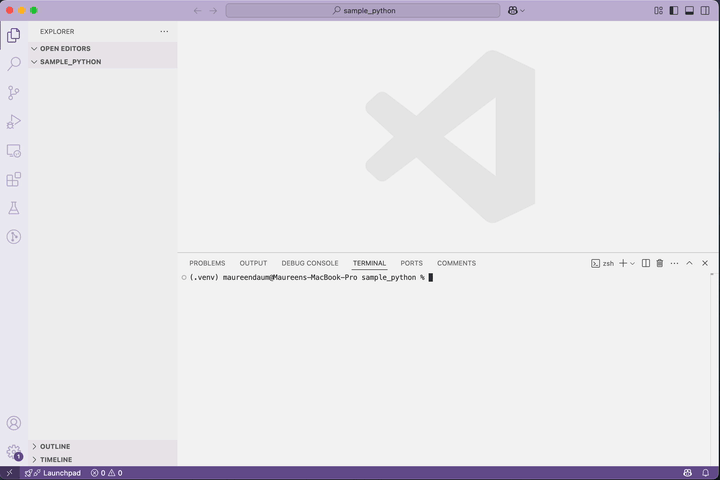
Task: Toggle bottom panel visibility
Action: click(689, 11)
